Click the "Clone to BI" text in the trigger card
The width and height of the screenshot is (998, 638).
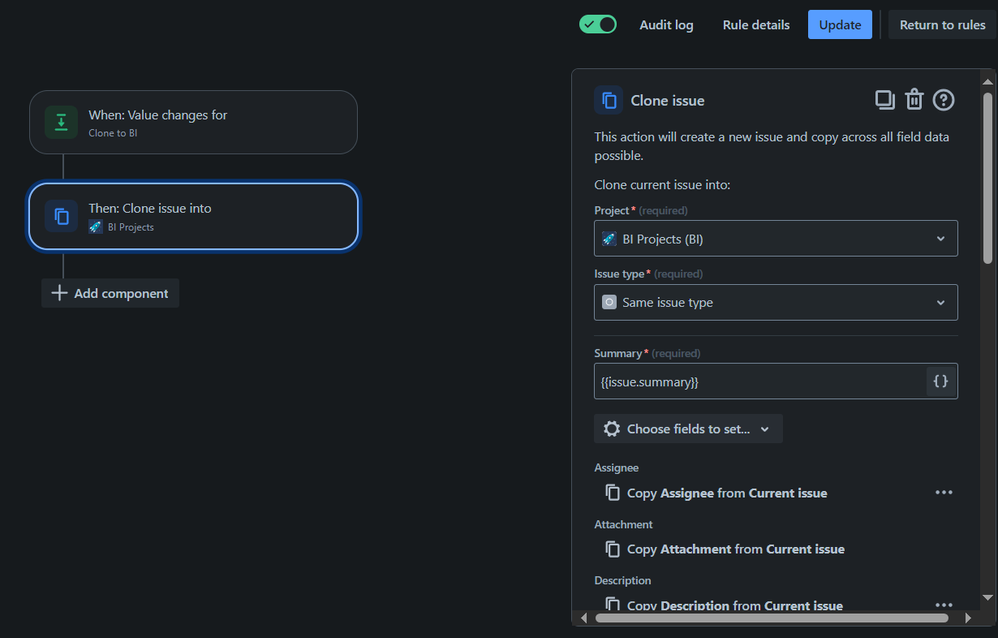pos(113,133)
